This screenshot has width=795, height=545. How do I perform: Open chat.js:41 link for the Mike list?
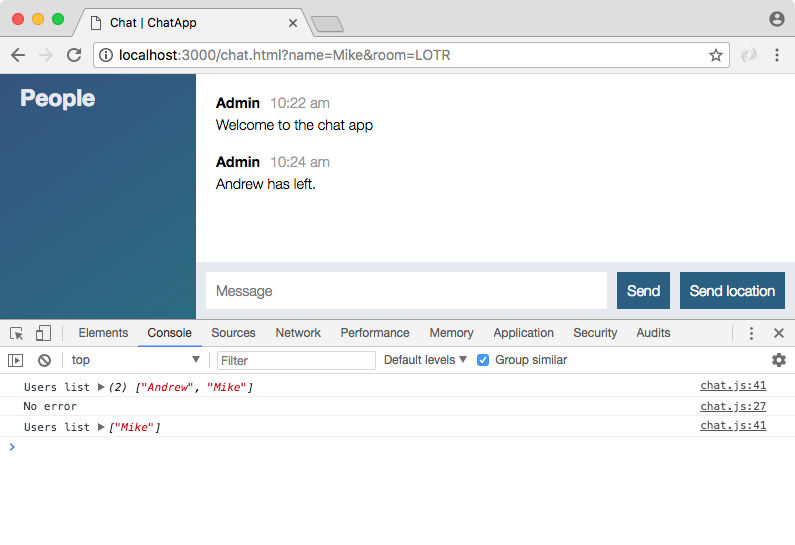(x=733, y=426)
